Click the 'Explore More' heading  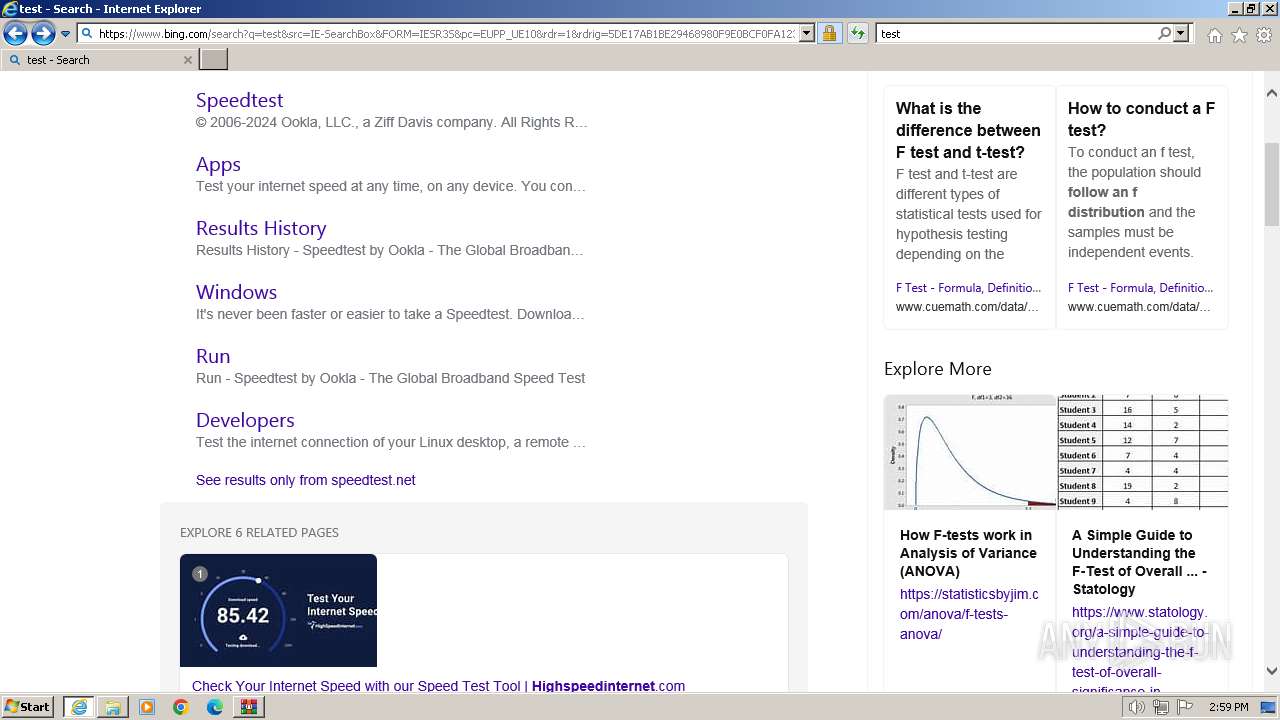click(x=938, y=369)
